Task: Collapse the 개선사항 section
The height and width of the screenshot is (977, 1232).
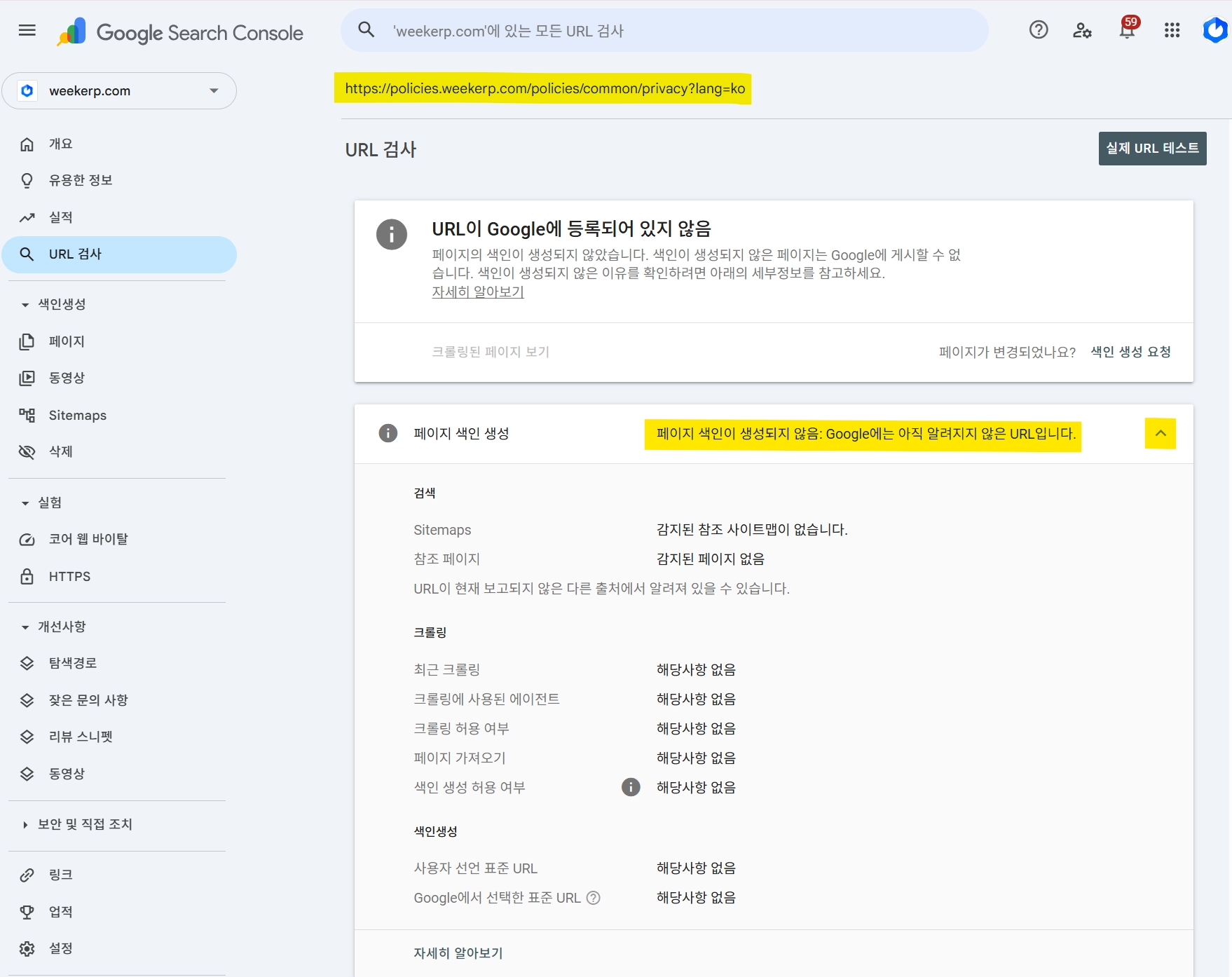Action: tap(25, 627)
